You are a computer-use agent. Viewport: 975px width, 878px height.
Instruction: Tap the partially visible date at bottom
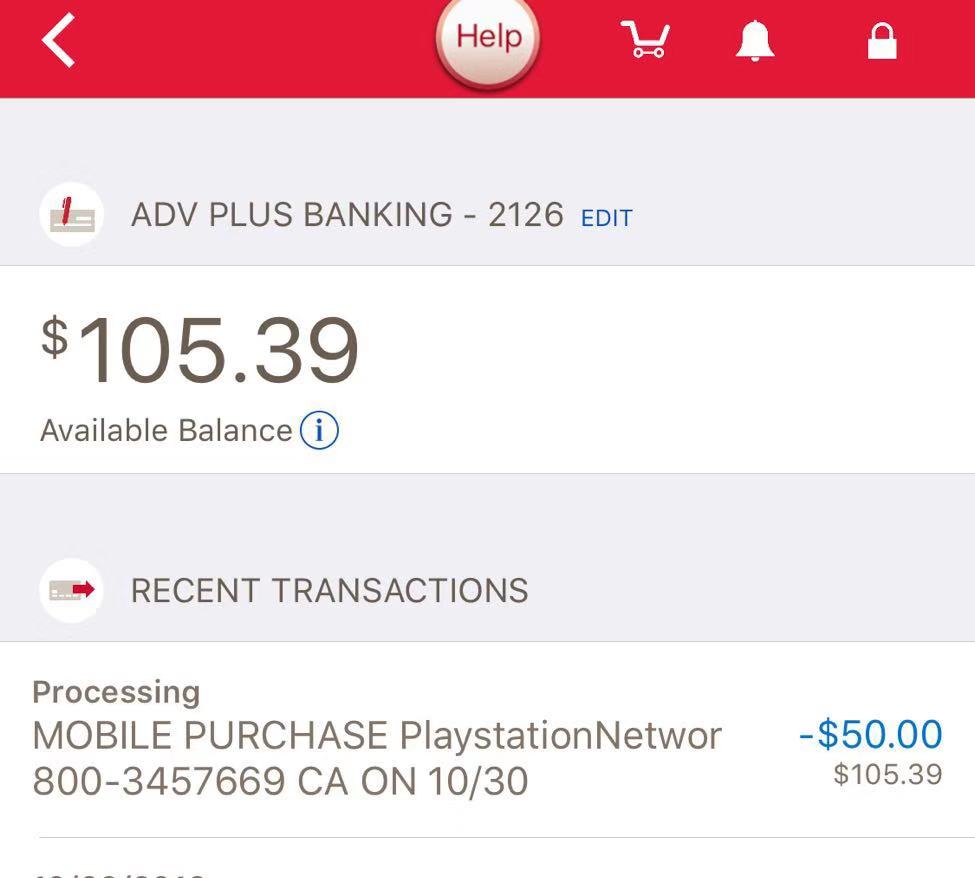tap(119, 874)
